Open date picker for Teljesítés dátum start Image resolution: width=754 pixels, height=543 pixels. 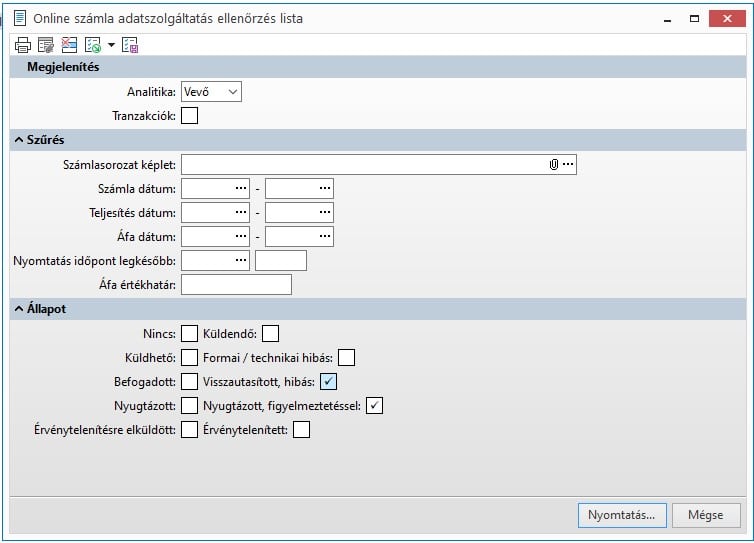point(241,212)
